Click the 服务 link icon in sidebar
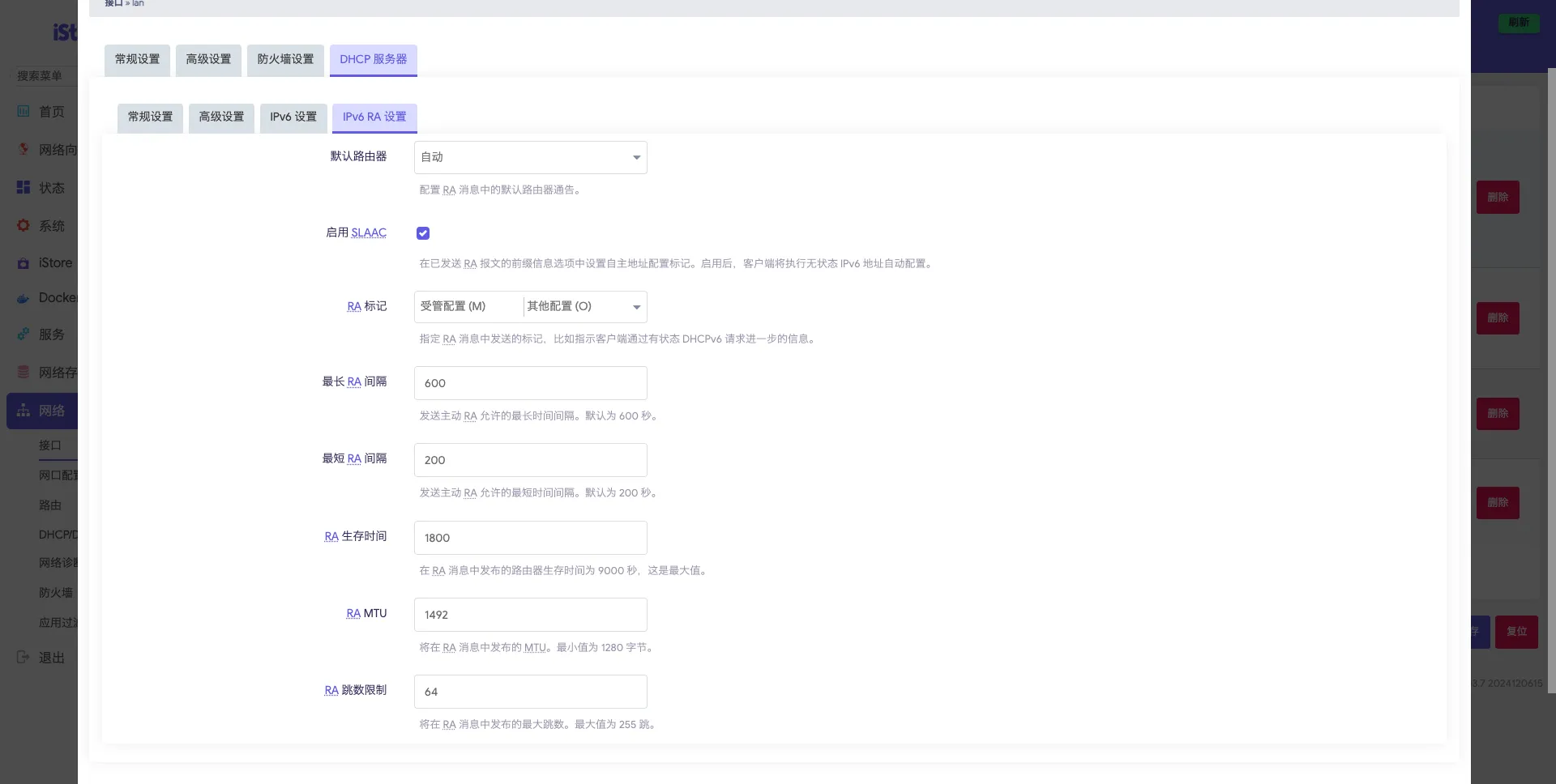 point(24,334)
